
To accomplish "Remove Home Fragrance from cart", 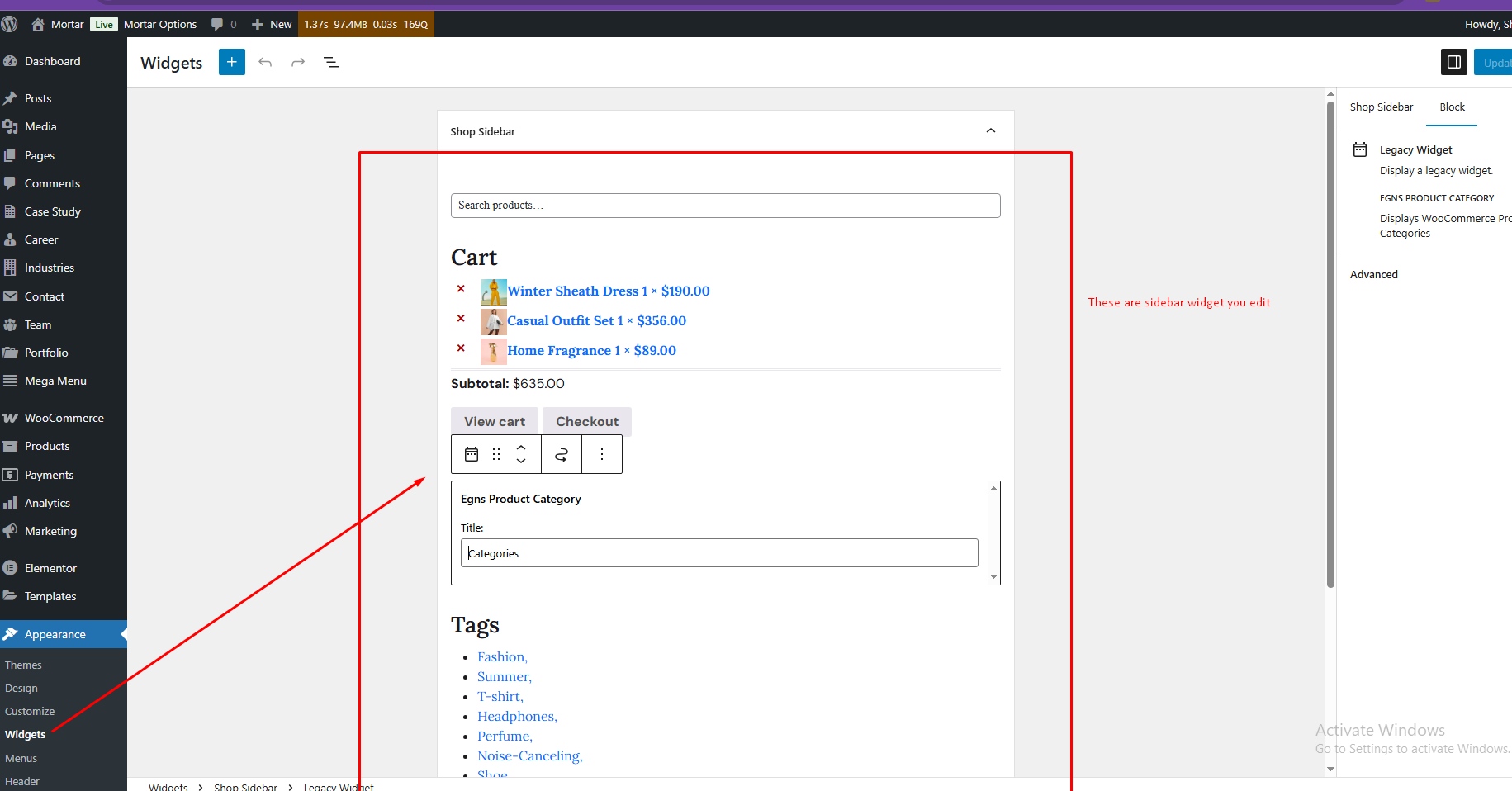I will (x=461, y=348).
